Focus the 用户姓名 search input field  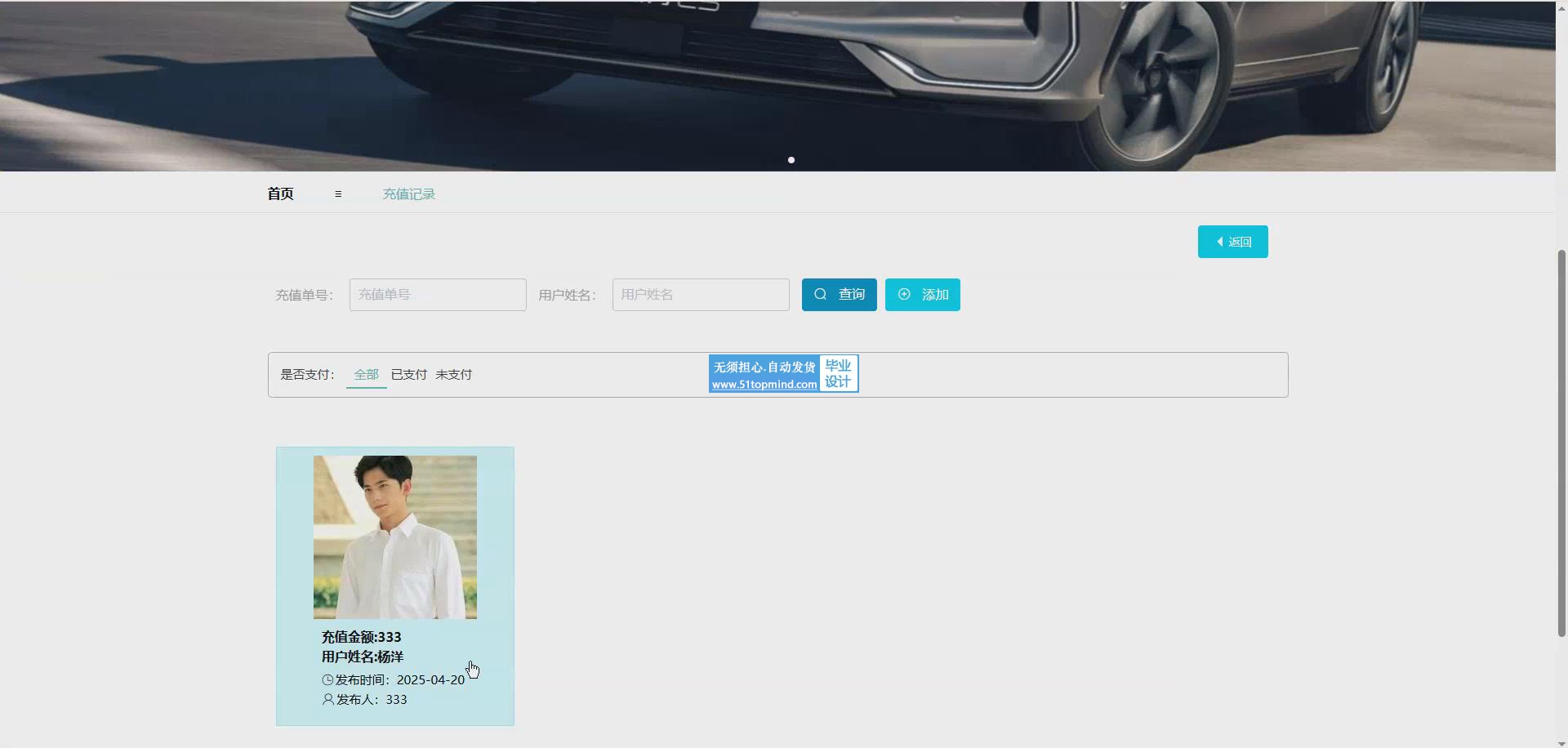[701, 295]
